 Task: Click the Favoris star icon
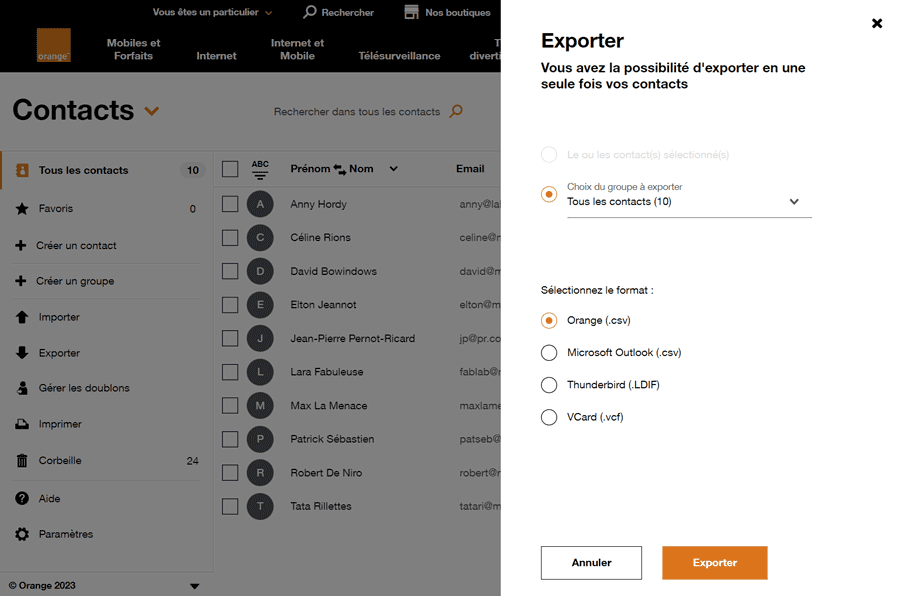coord(22,208)
